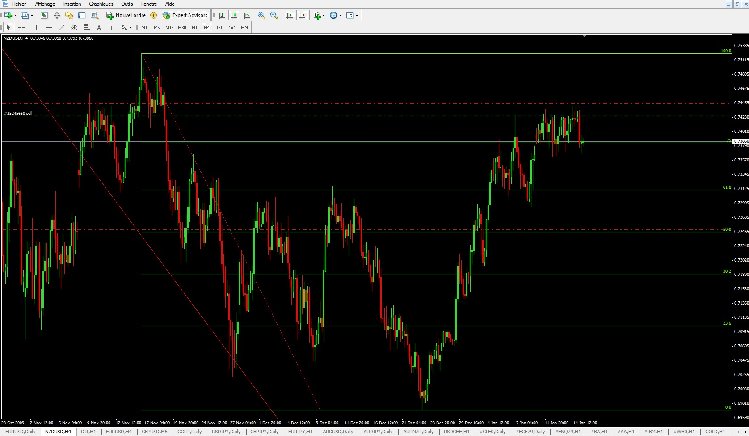
Task: Switch to candlestick chart display
Action: (234, 15)
